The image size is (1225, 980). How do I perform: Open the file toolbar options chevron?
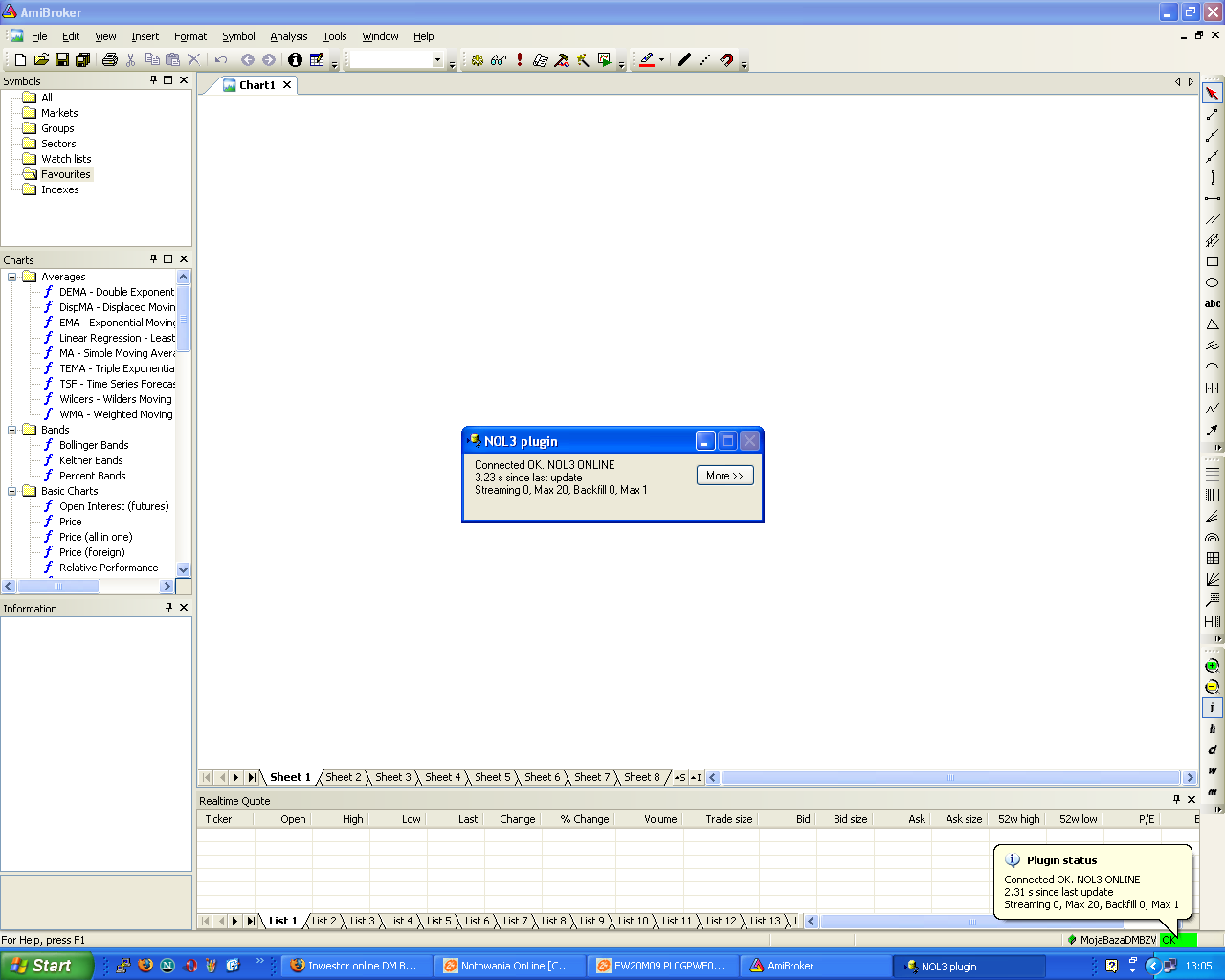click(334, 63)
